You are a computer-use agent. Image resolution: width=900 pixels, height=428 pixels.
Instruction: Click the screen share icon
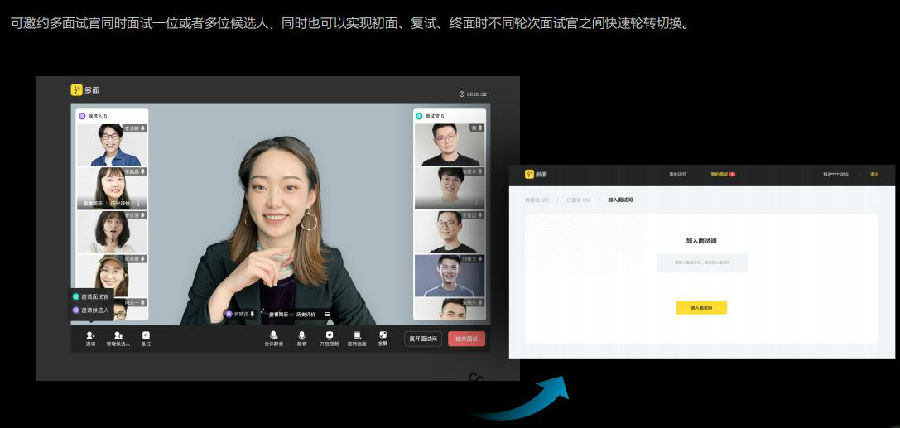(356, 337)
